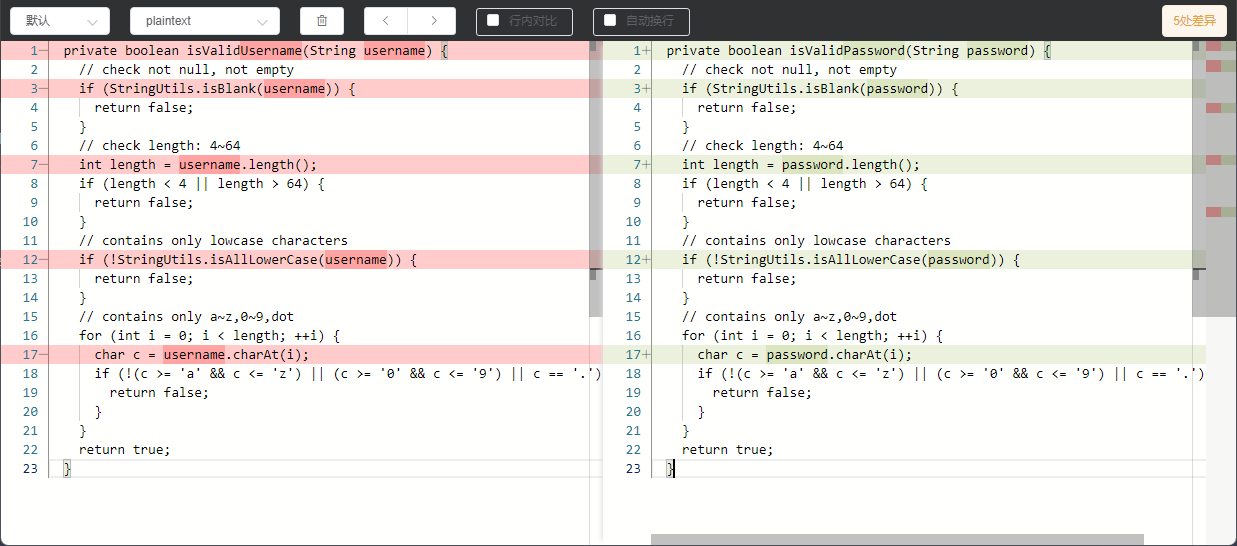The height and width of the screenshot is (546, 1237).
Task: Click the trash can clear icon
Action: [322, 21]
